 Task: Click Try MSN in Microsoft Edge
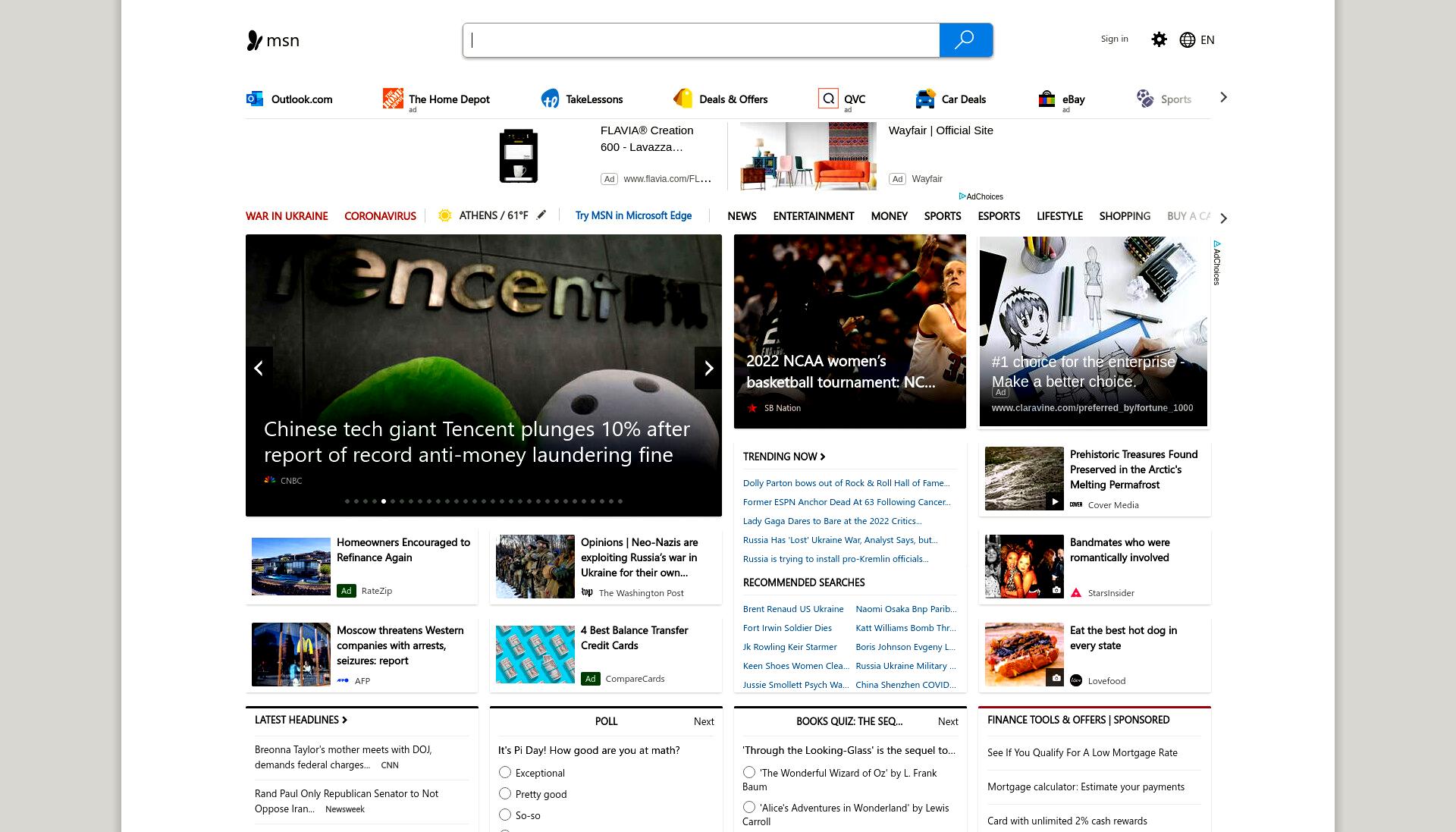[x=633, y=215]
